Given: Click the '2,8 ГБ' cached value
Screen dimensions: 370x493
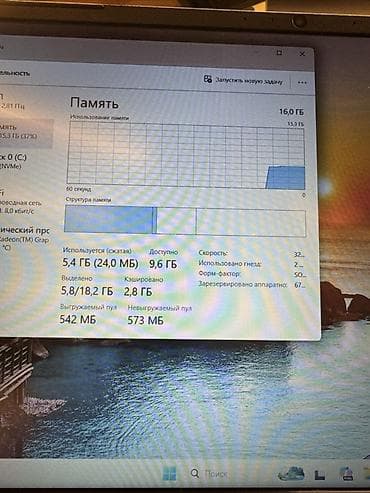Looking at the screenshot, I should [x=138, y=292].
